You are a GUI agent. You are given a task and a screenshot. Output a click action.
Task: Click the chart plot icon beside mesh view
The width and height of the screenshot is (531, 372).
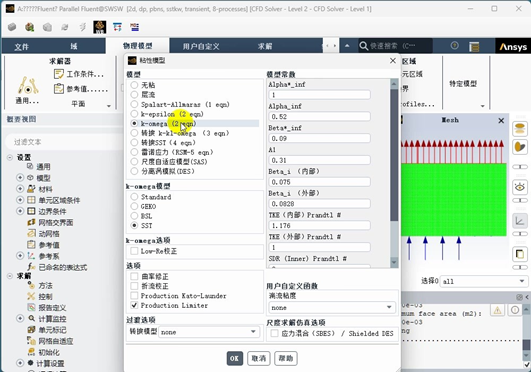click(x=519, y=221)
